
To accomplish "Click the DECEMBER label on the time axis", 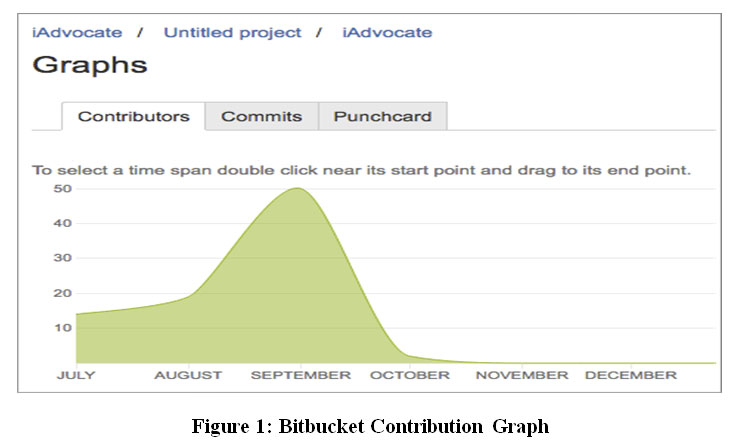I will (x=630, y=375).
